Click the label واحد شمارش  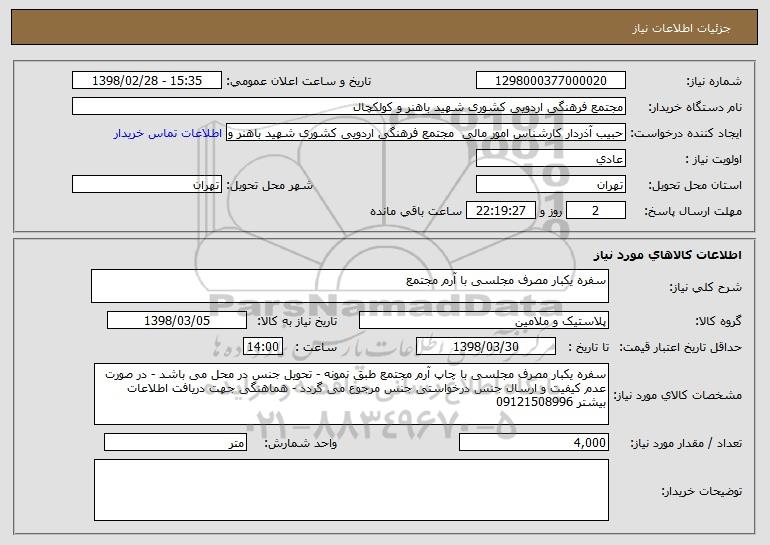[x=301, y=443]
